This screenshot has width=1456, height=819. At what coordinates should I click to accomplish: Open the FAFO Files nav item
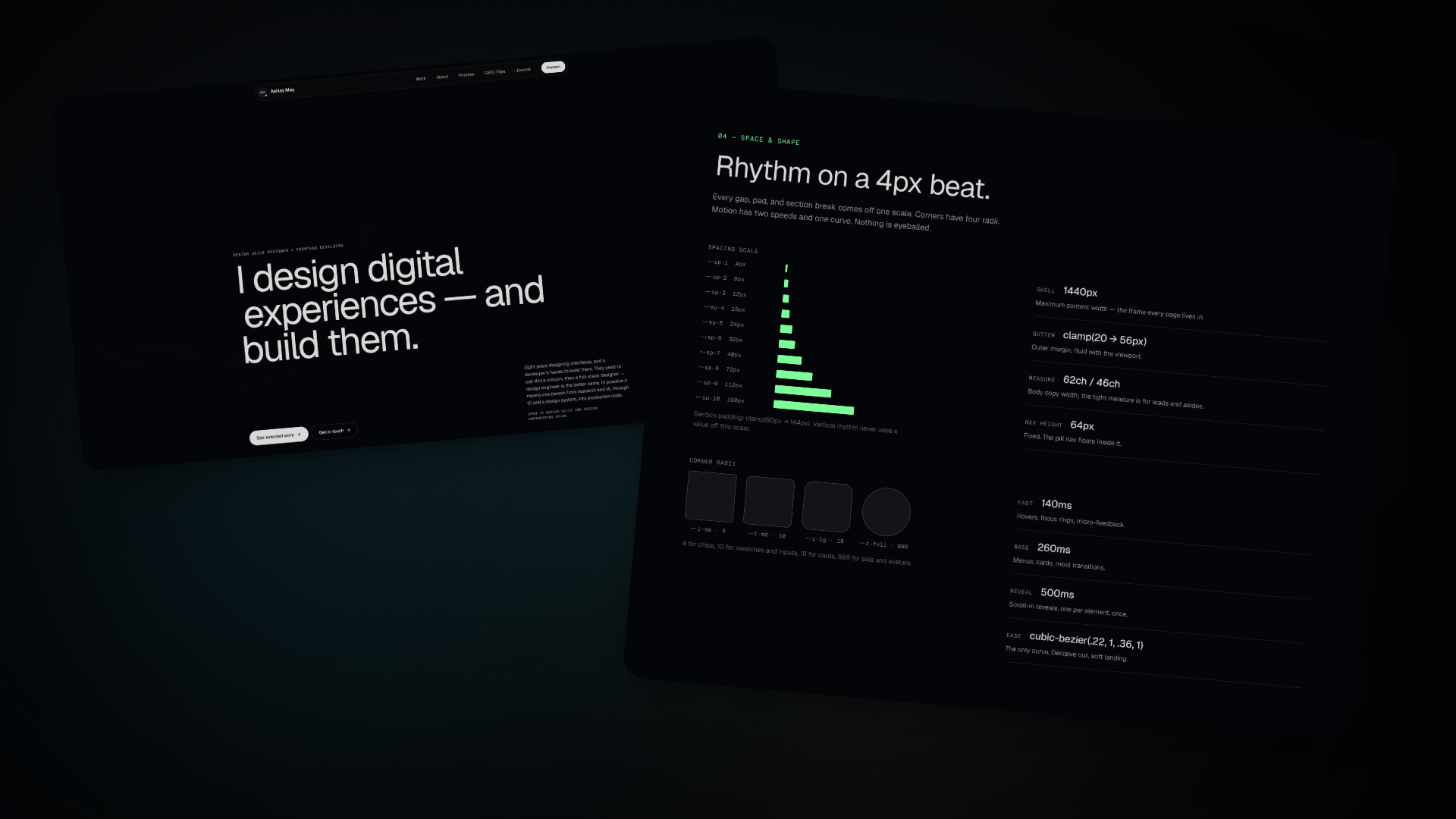pos(494,72)
